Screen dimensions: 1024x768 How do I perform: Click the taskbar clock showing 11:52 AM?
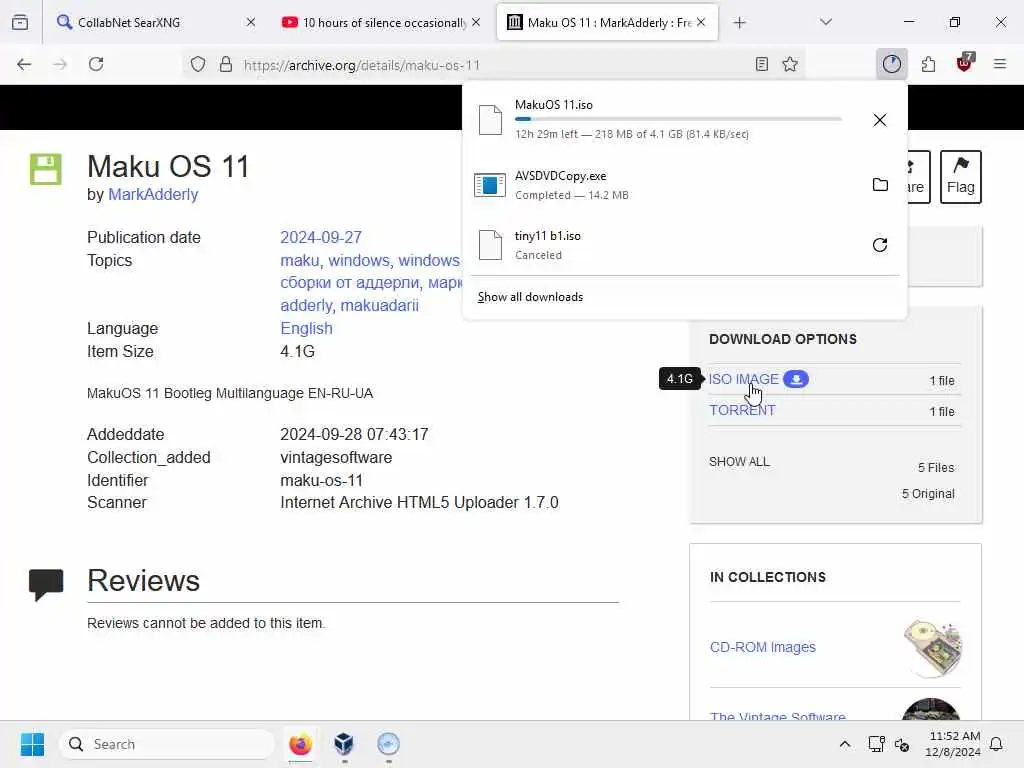(953, 744)
